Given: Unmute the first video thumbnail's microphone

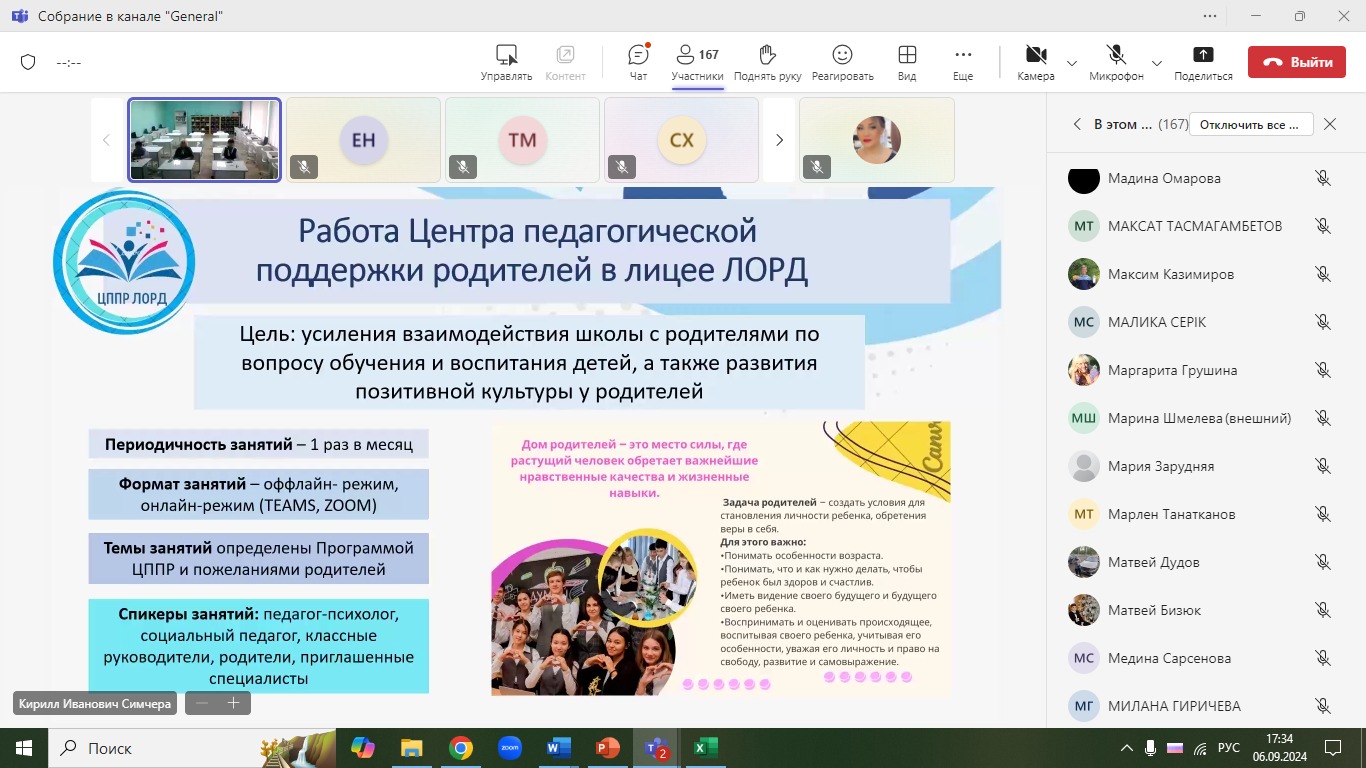Looking at the screenshot, I should pos(304,167).
